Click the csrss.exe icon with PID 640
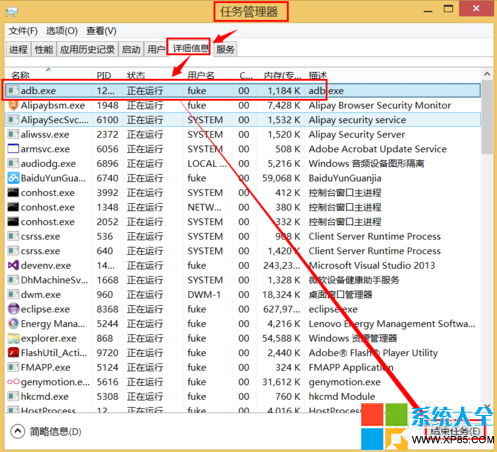Screen dimensions: 497x452 [13, 251]
